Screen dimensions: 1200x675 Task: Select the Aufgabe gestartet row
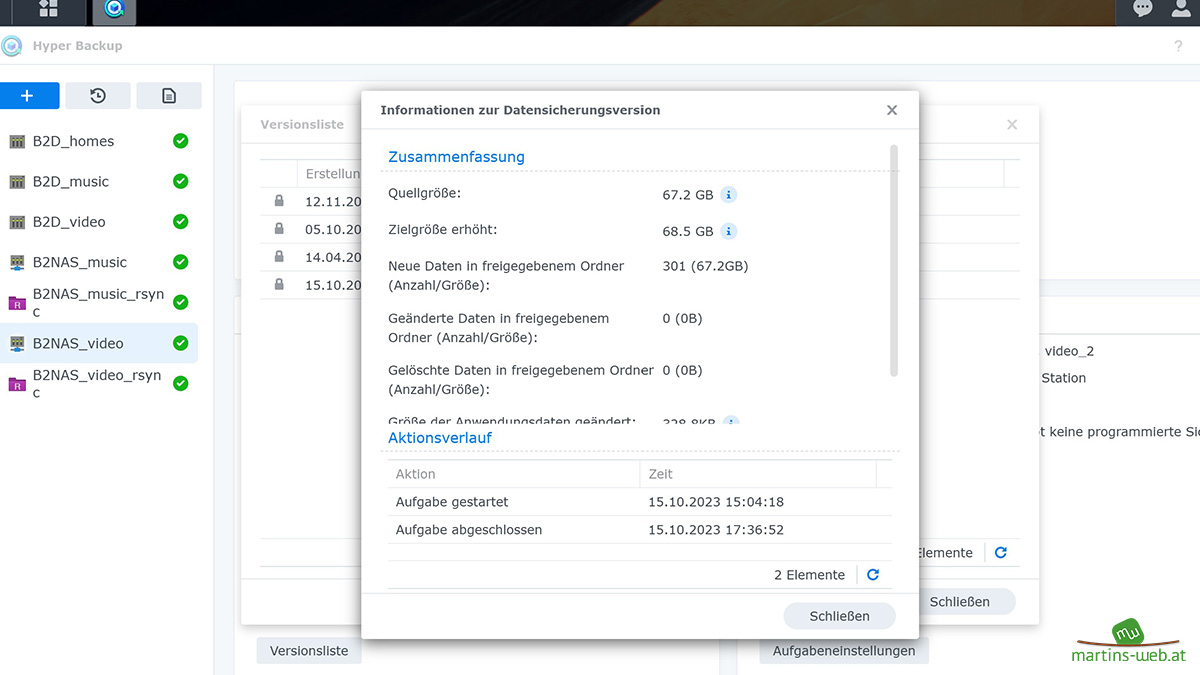[640, 502]
